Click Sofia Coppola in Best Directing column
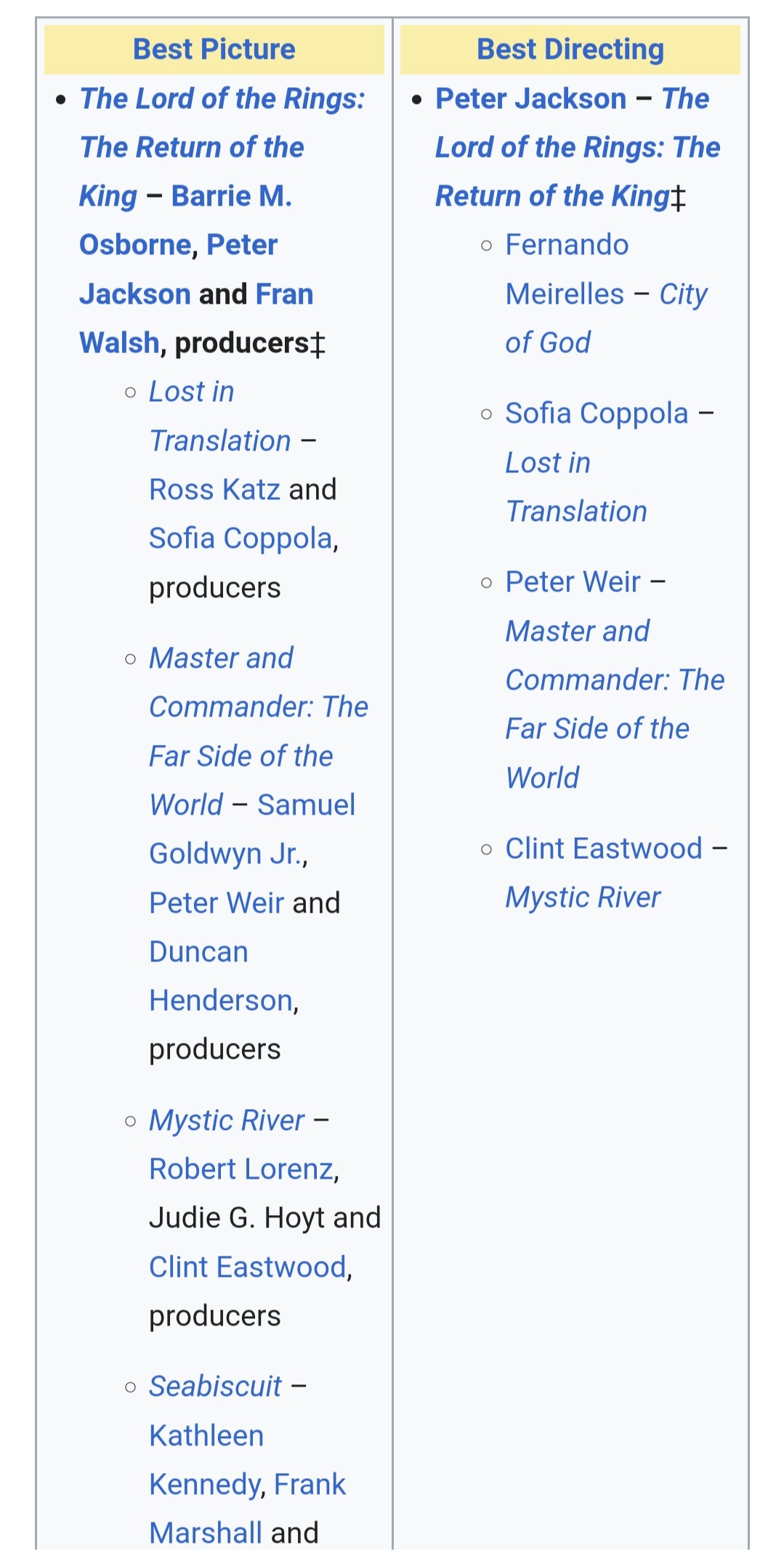784x1553 pixels. 597,414
